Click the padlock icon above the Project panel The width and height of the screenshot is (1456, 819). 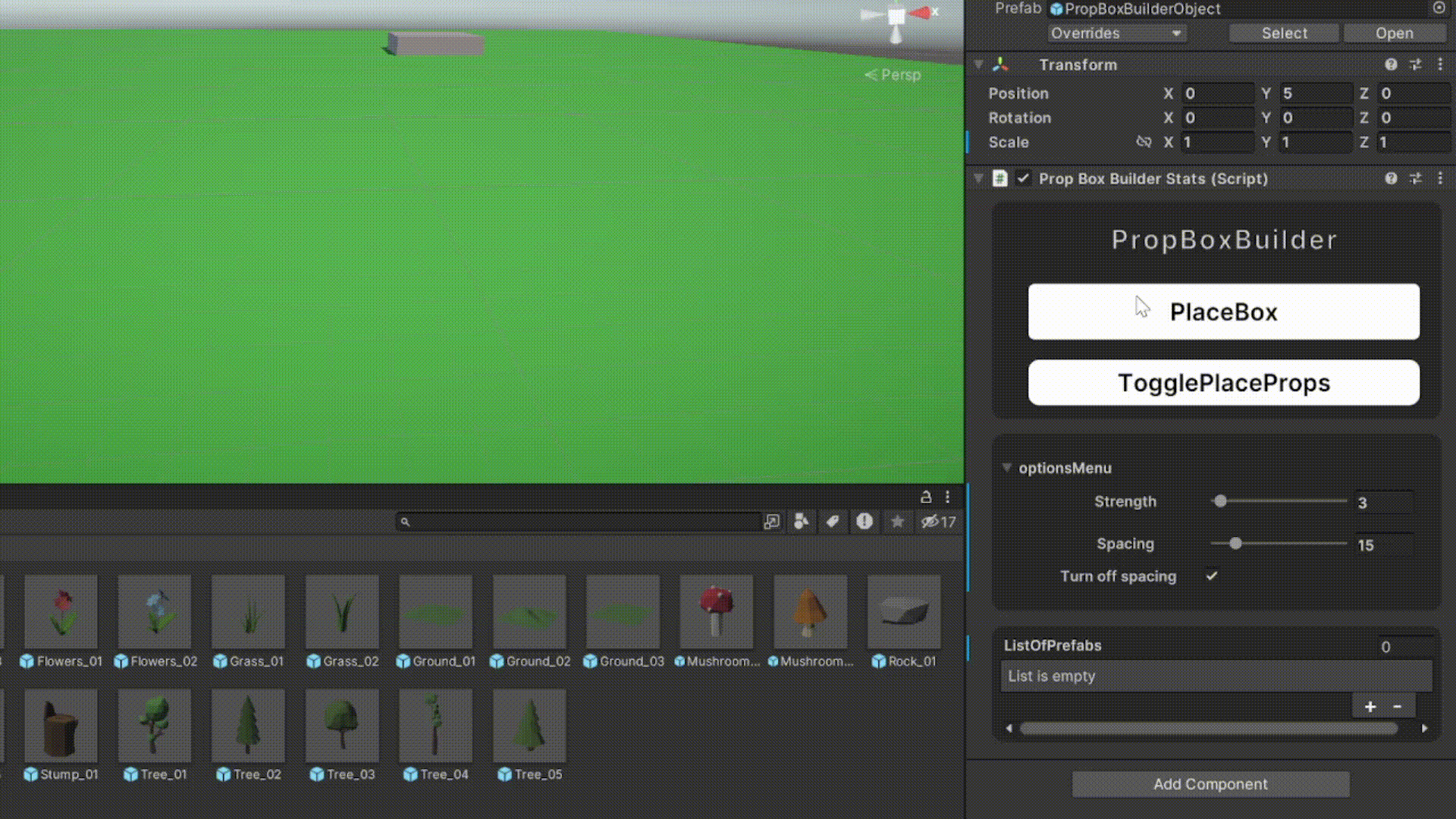[x=926, y=497]
